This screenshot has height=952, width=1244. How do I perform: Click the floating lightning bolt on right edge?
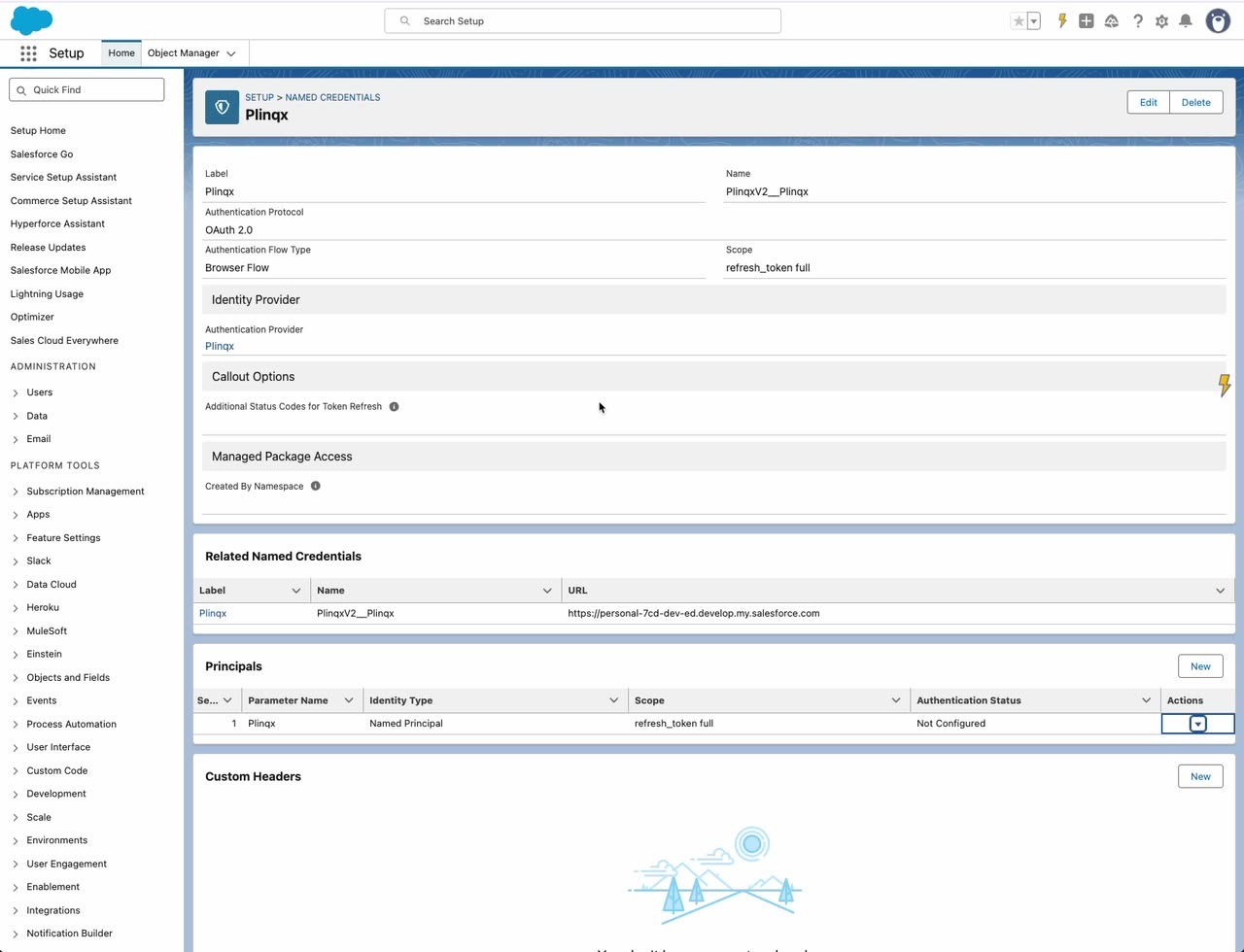[1225, 386]
